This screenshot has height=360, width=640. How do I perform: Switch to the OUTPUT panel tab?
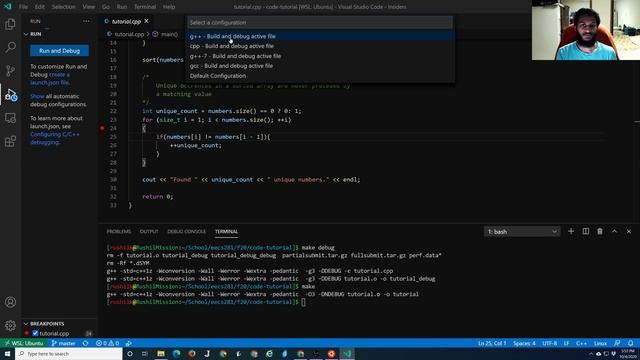click(149, 231)
